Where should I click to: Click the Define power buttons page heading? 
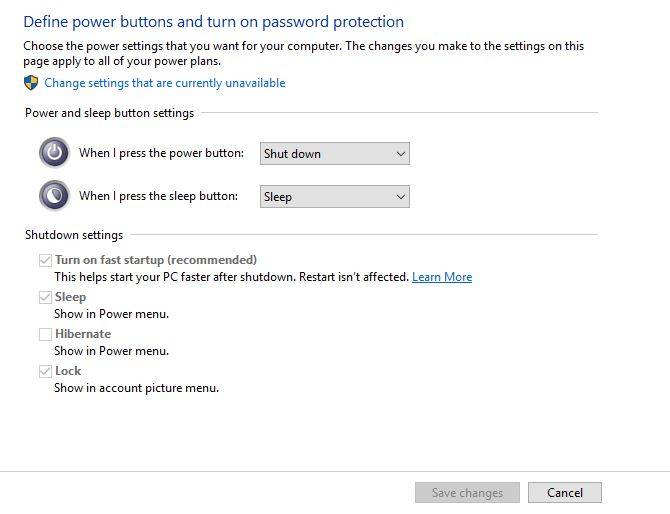coord(213,21)
